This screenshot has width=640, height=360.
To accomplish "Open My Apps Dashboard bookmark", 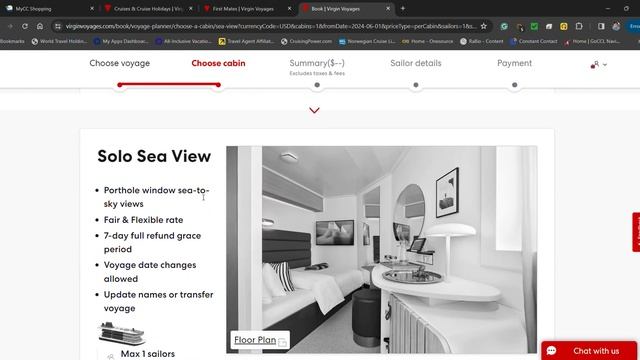I will (121, 41).
